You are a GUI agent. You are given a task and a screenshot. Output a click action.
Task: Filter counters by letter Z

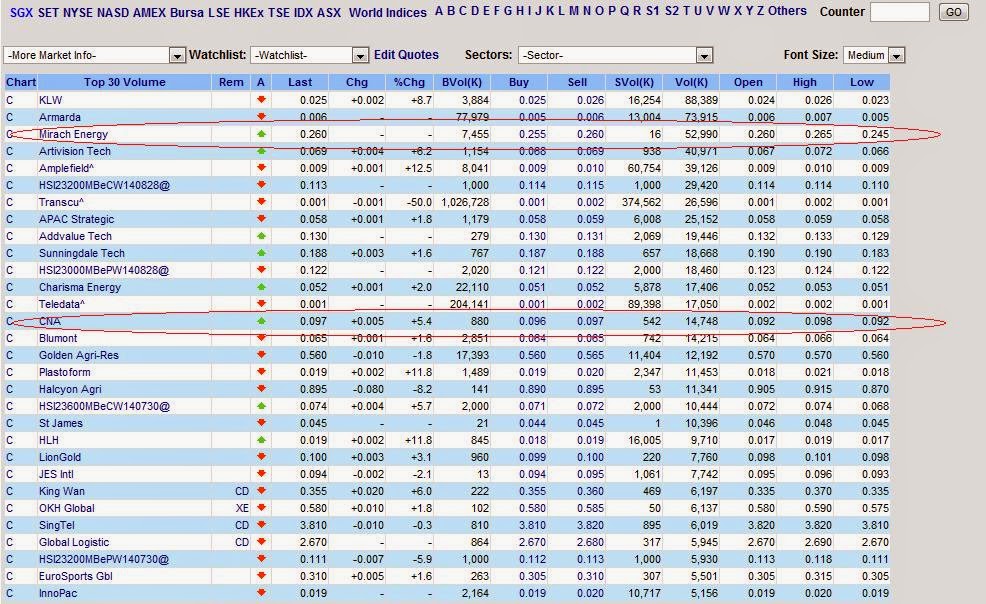760,11
